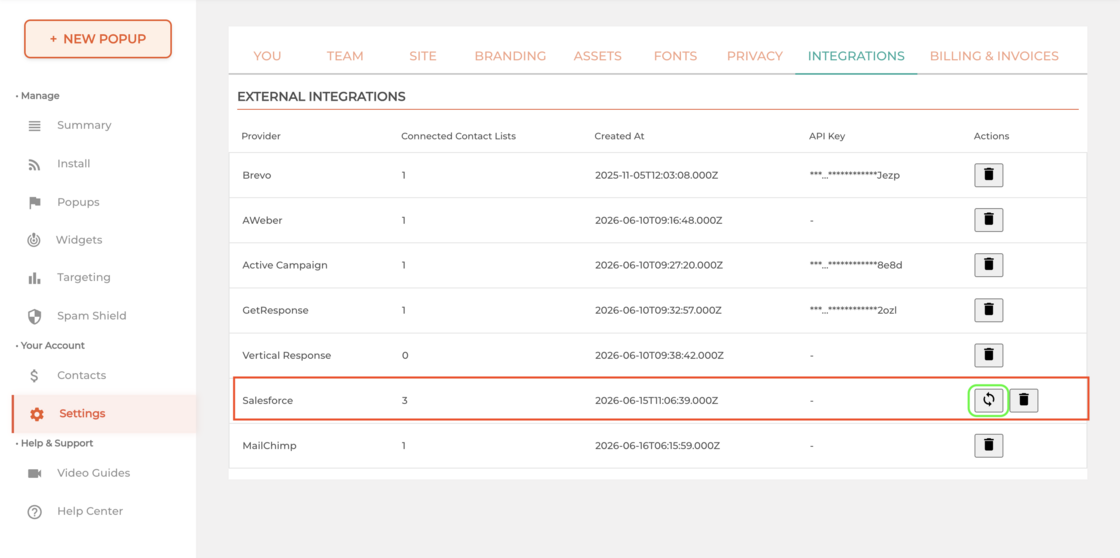
Task: Open Video Guides
Action: (x=94, y=473)
